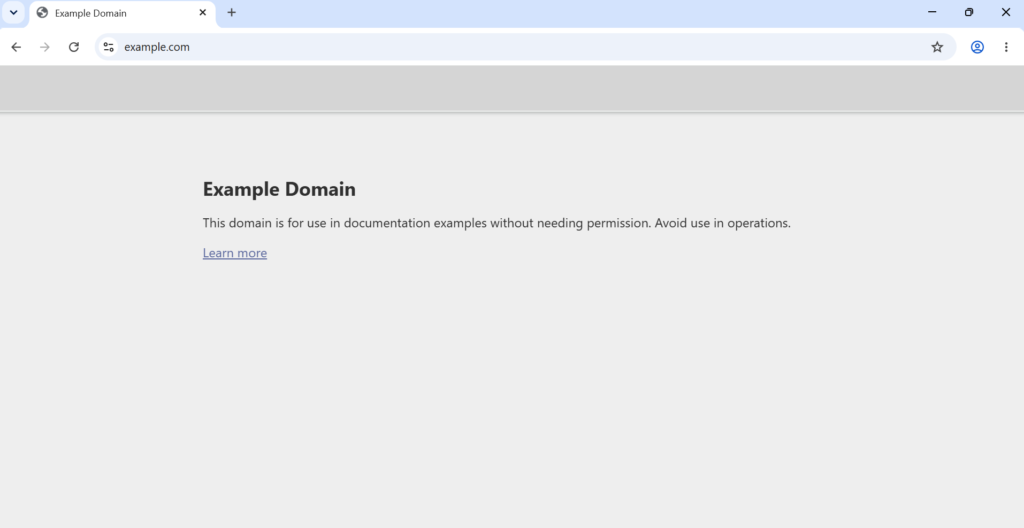Click the forward navigation arrow
The height and width of the screenshot is (528, 1024).
(x=44, y=47)
